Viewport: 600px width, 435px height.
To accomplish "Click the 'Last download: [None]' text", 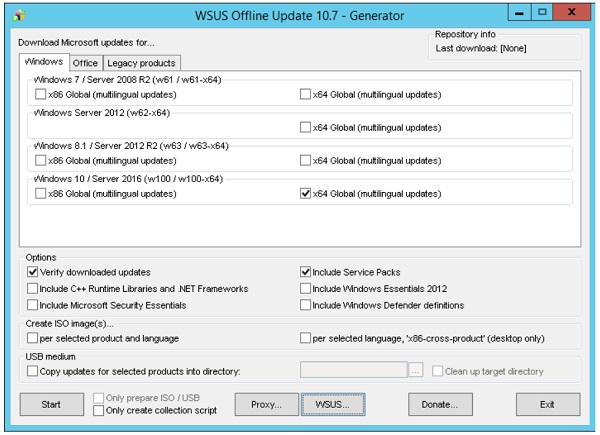I will click(x=481, y=49).
